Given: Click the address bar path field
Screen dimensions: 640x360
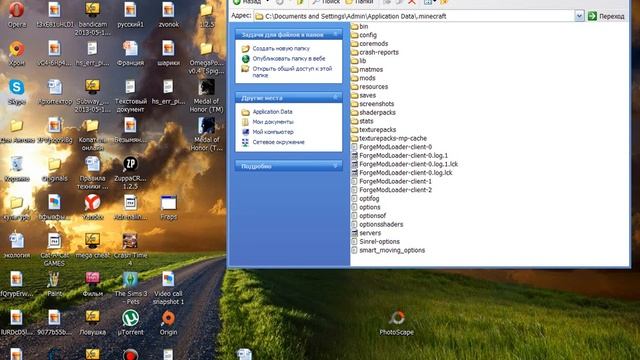Looking at the screenshot, I should pyautogui.click(x=414, y=16).
